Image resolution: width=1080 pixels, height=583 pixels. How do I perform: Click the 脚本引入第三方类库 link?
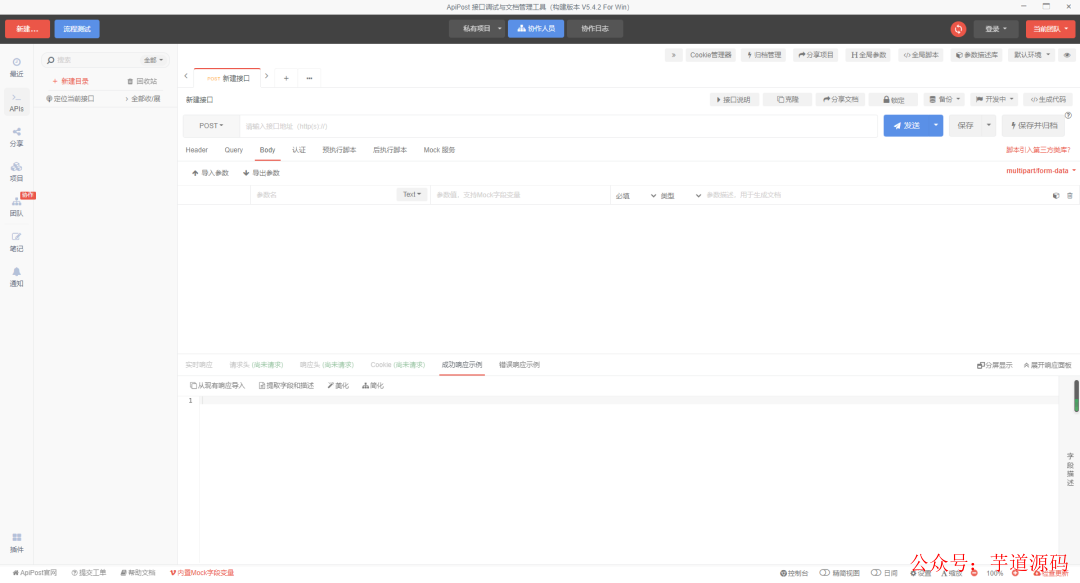[x=1038, y=150]
